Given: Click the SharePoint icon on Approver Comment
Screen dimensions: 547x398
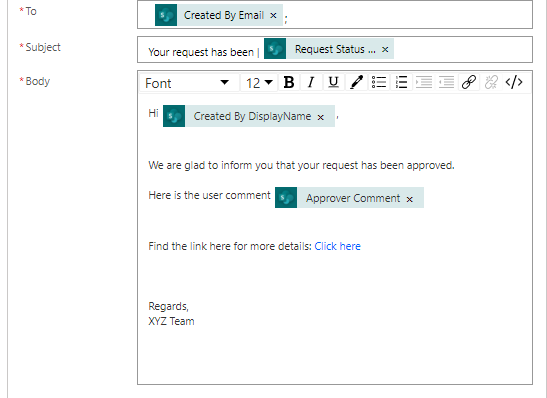Looking at the screenshot, I should [x=286, y=197].
